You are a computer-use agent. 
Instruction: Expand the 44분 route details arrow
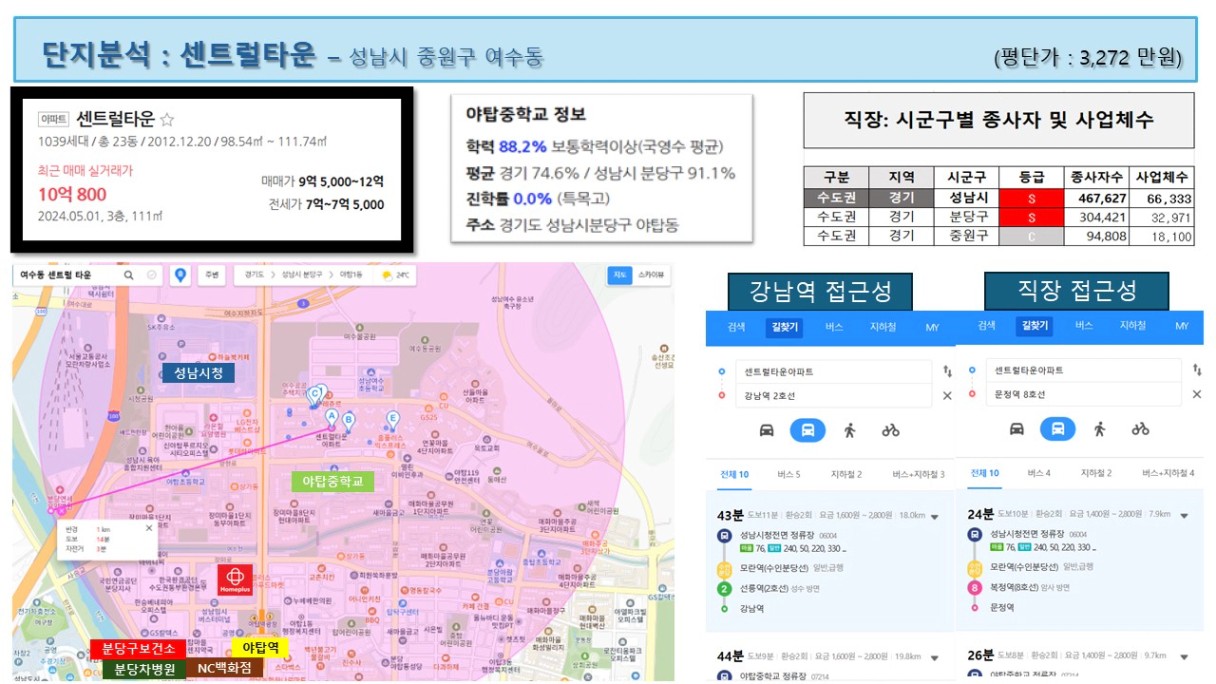point(935,657)
